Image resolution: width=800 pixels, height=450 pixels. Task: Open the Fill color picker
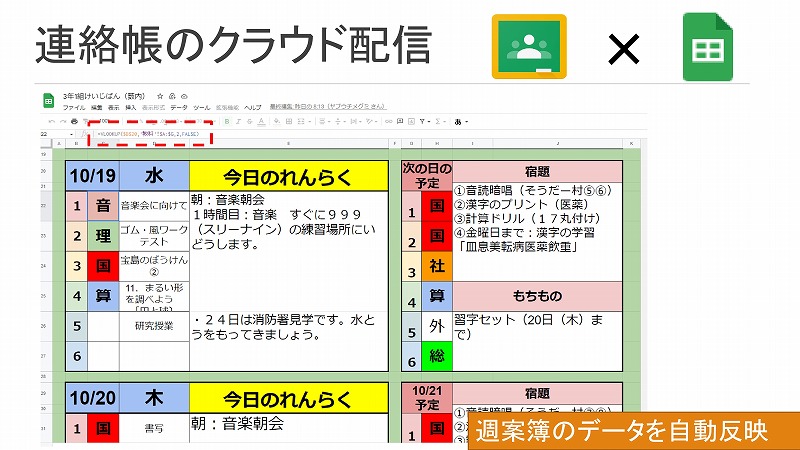277,121
